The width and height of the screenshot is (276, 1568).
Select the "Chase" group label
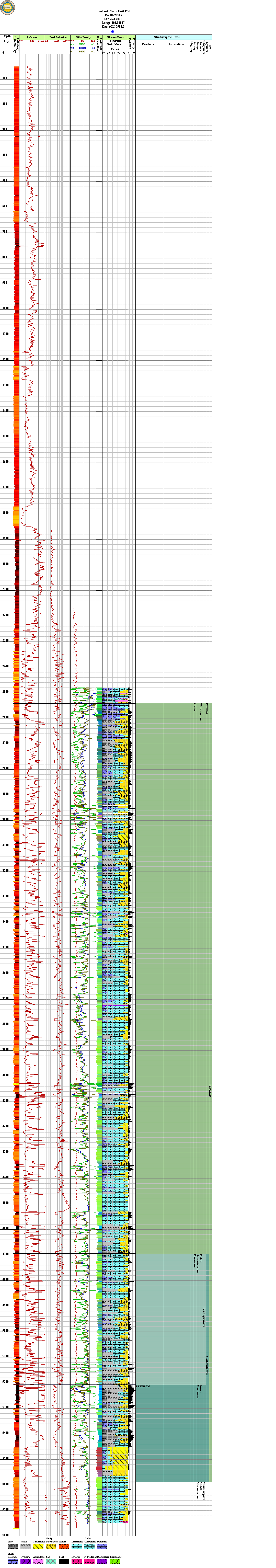pyautogui.click(x=195, y=707)
